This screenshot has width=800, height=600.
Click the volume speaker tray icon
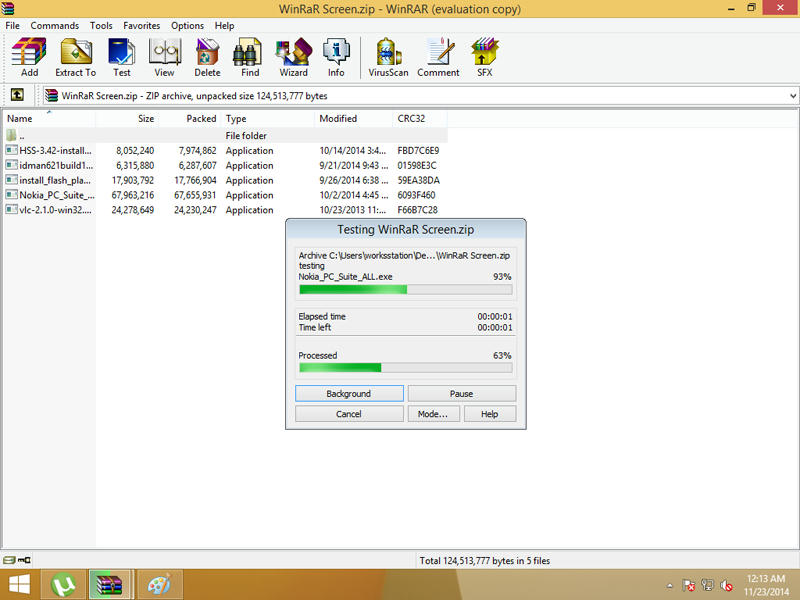click(x=727, y=585)
